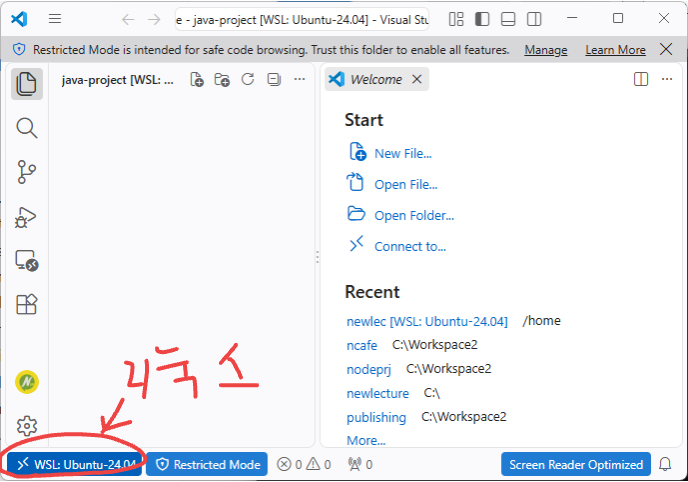The width and height of the screenshot is (688, 482).
Task: Open recent publishing folder
Action: pos(376,417)
